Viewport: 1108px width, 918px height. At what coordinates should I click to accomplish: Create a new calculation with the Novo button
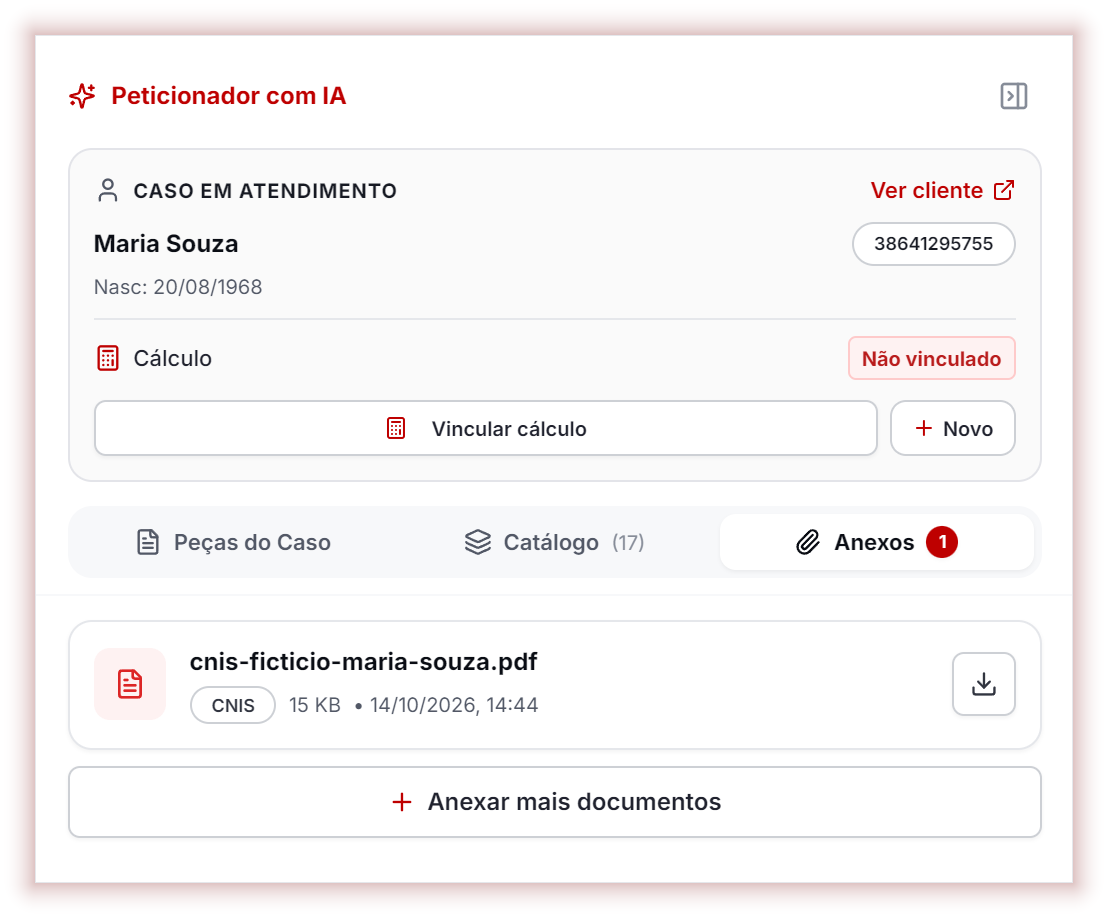[953, 428]
